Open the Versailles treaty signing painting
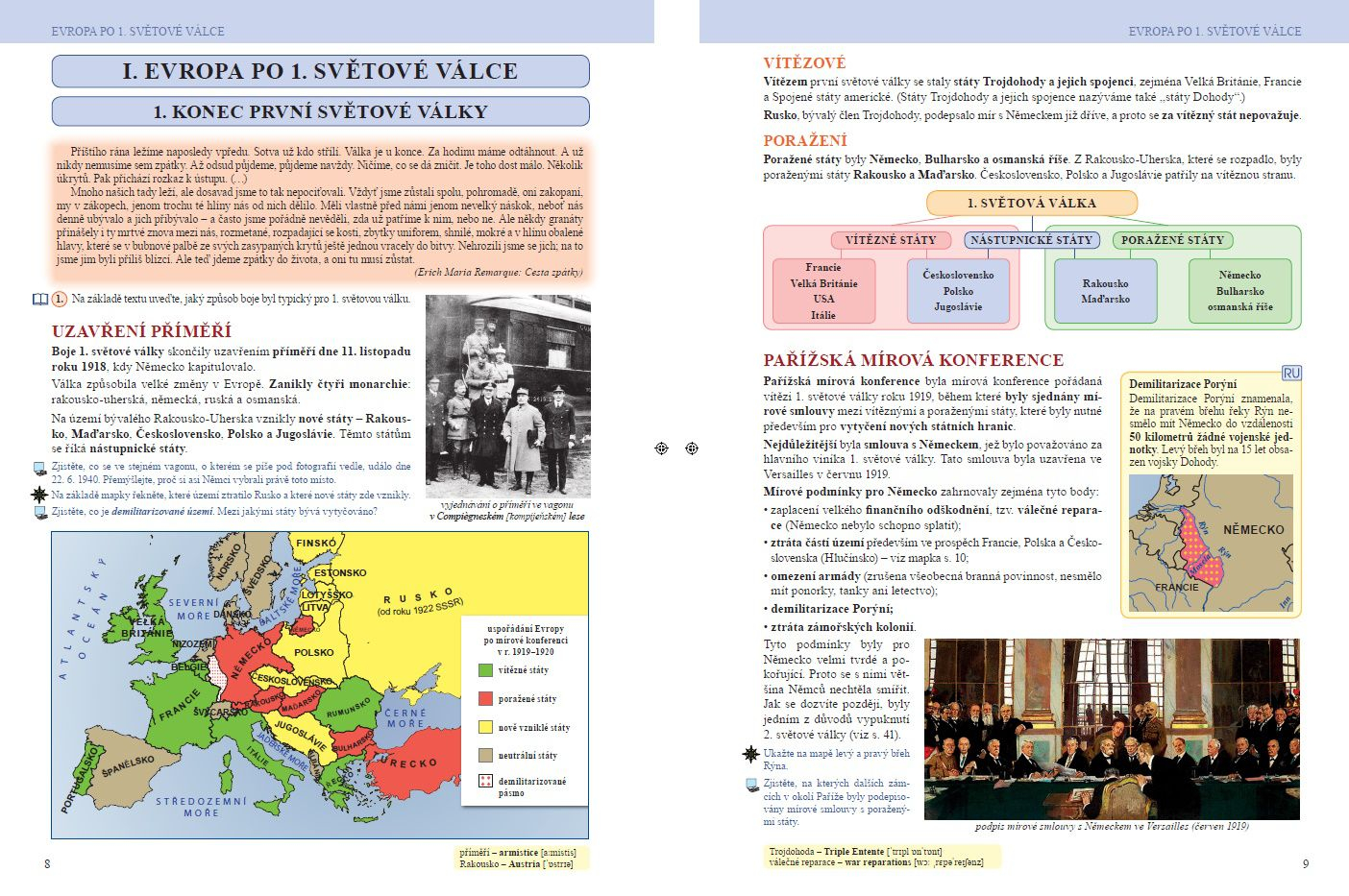 1112,729
